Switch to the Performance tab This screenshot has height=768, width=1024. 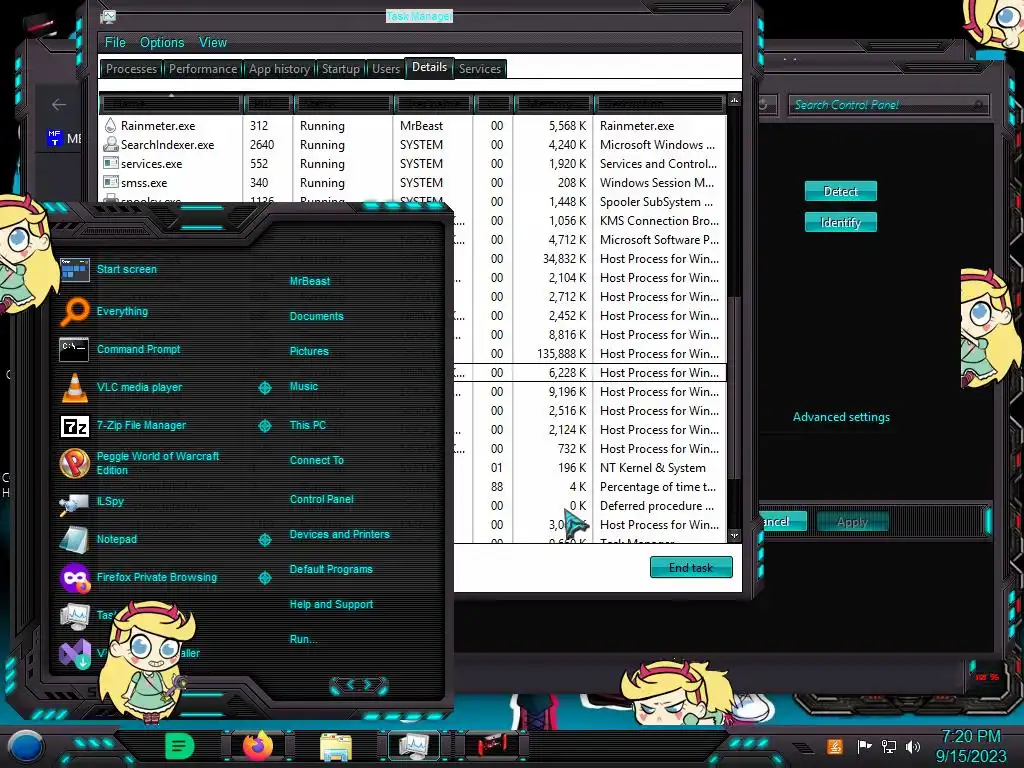pos(202,69)
